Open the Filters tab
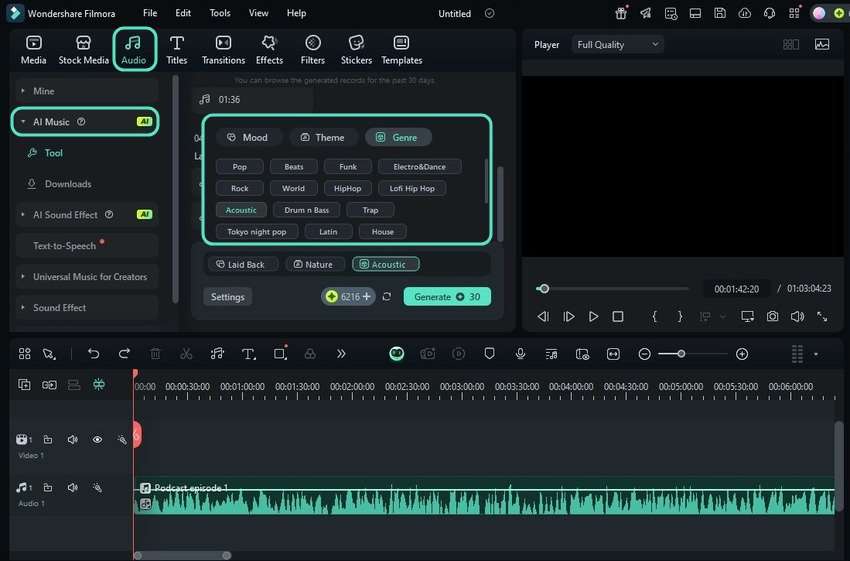 click(313, 50)
